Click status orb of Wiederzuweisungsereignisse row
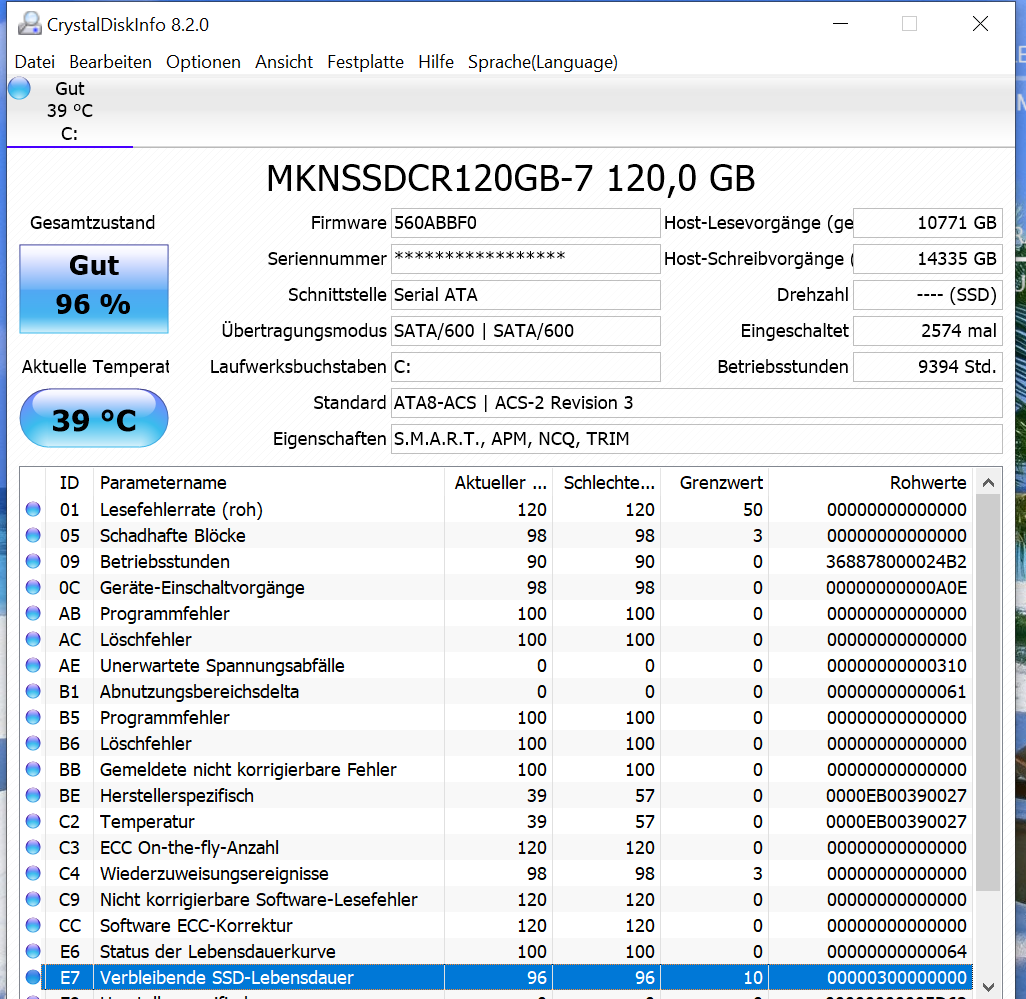1026x999 pixels. click(33, 873)
